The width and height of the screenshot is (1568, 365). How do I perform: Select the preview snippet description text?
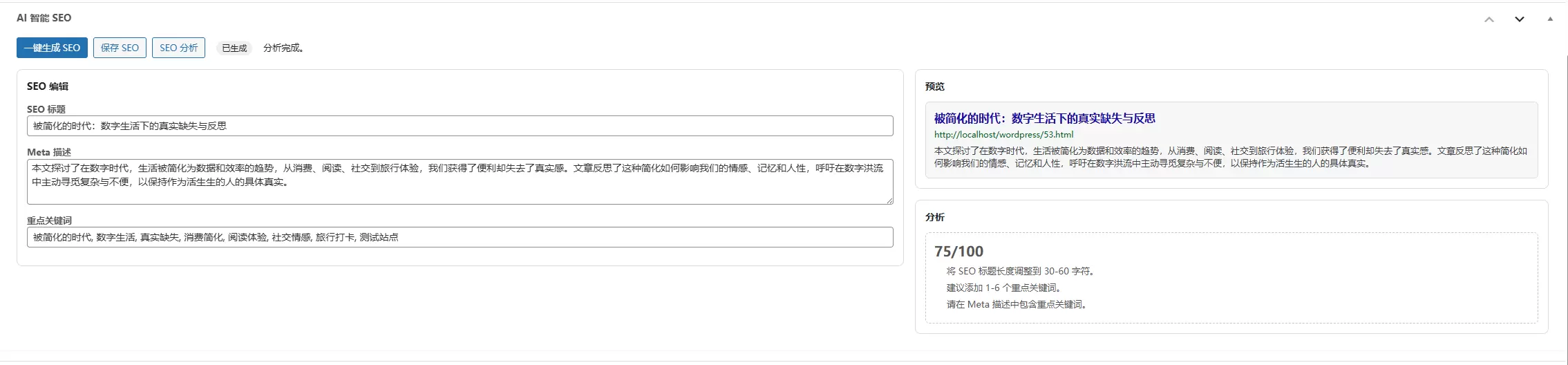(x=1230, y=157)
